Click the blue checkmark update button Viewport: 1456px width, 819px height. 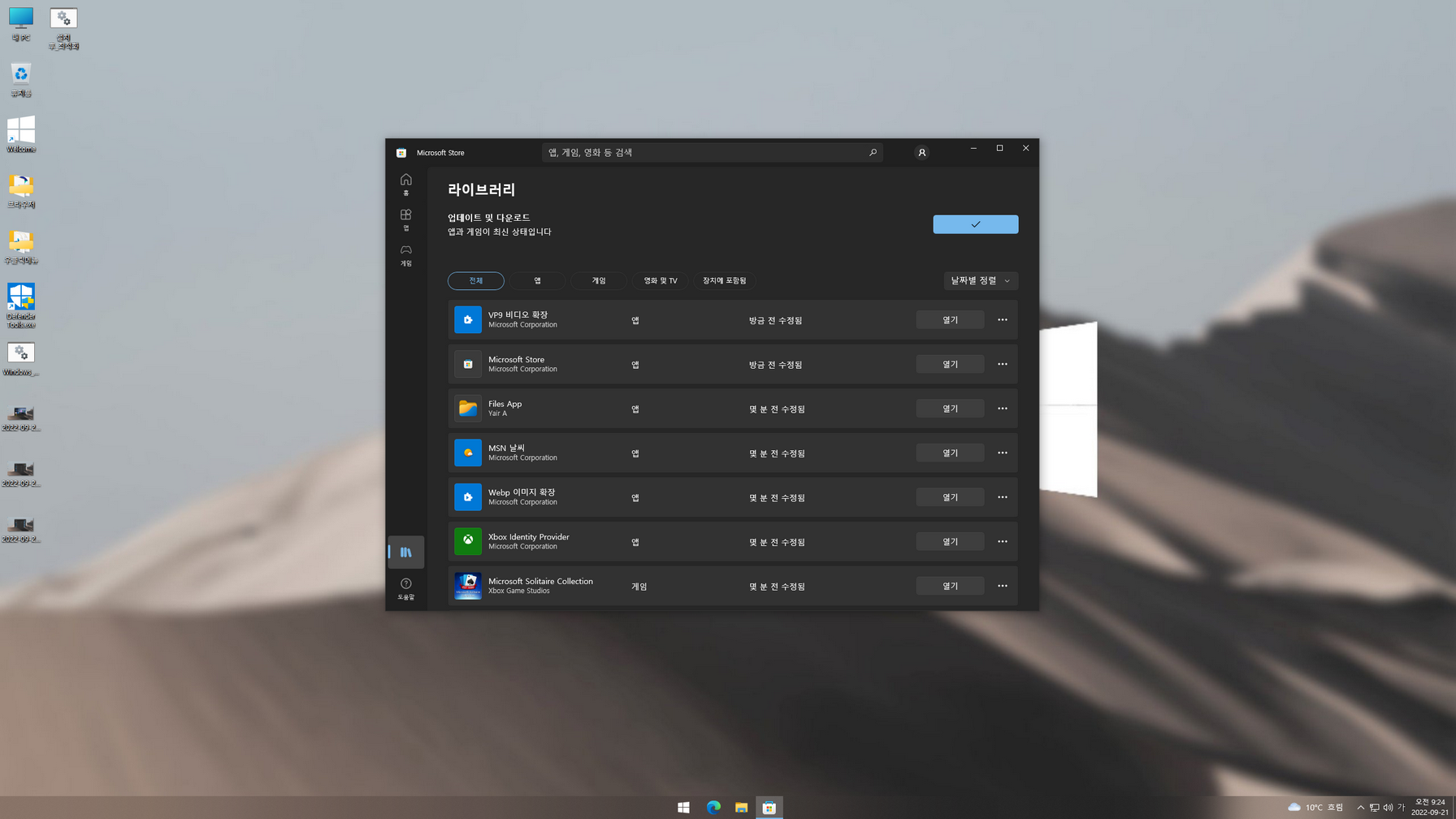[975, 224]
